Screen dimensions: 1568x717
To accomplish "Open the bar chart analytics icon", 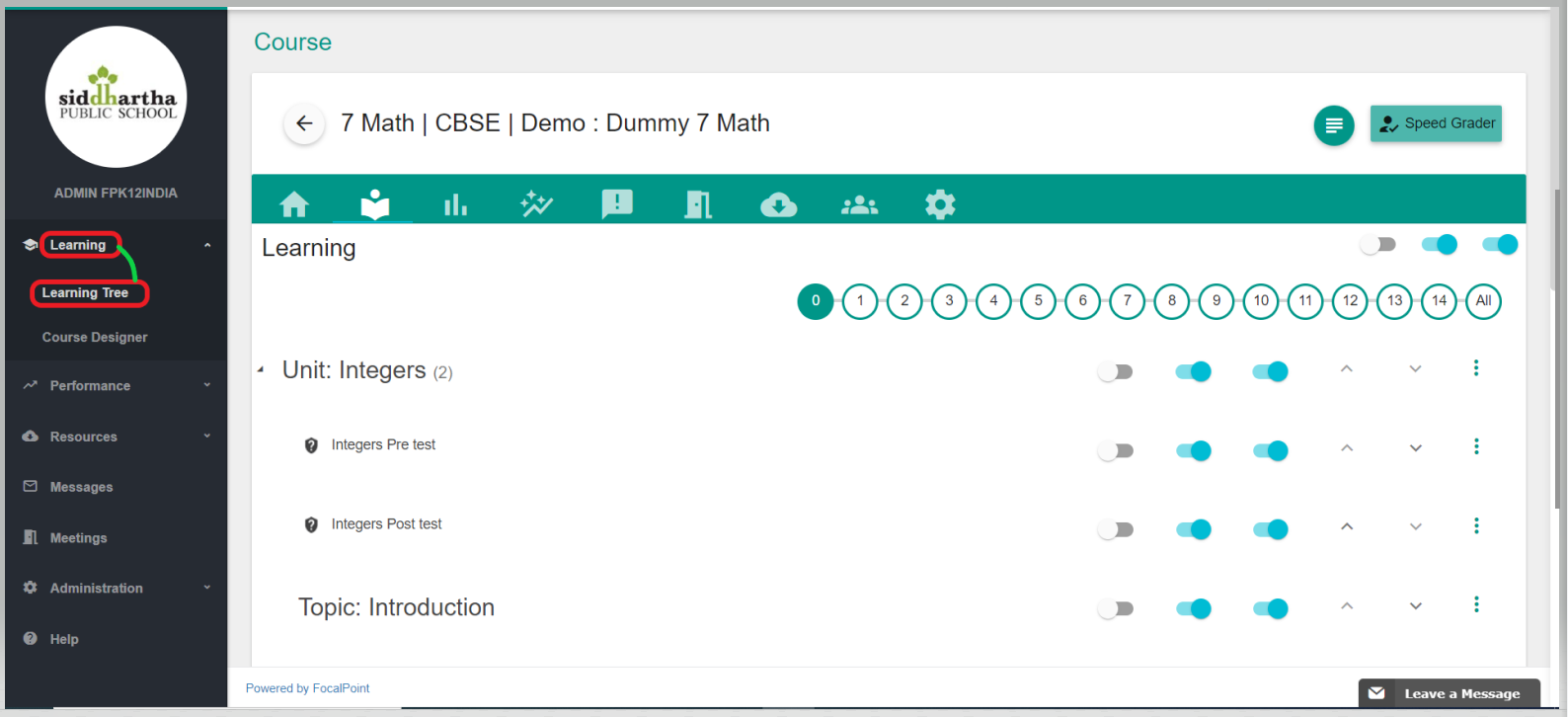I will pyautogui.click(x=455, y=204).
